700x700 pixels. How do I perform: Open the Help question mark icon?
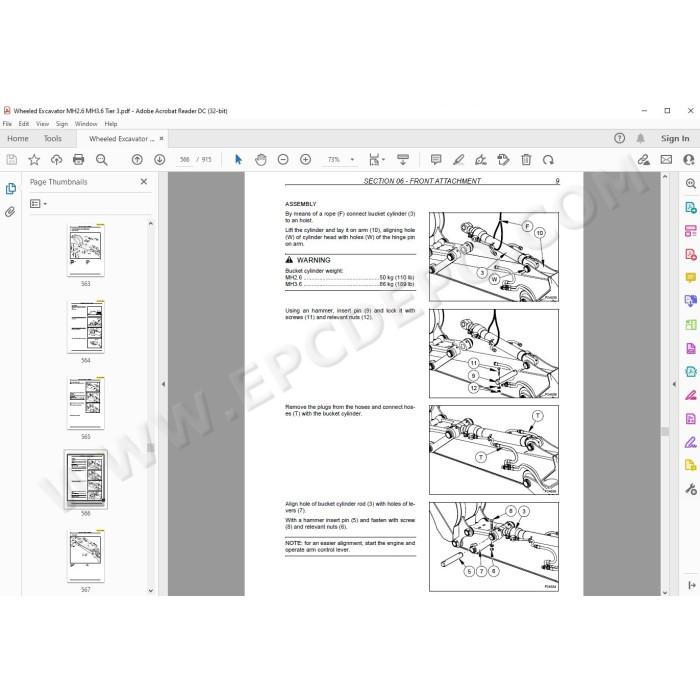click(x=619, y=138)
